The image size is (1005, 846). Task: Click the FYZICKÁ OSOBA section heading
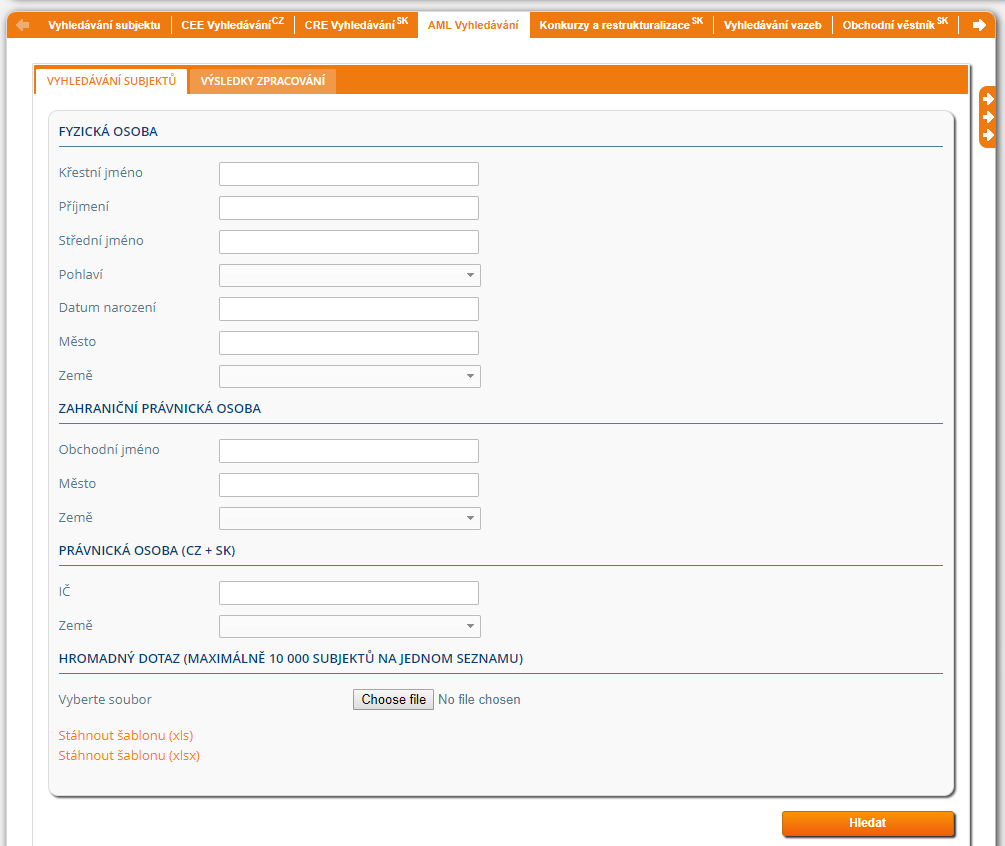108,131
